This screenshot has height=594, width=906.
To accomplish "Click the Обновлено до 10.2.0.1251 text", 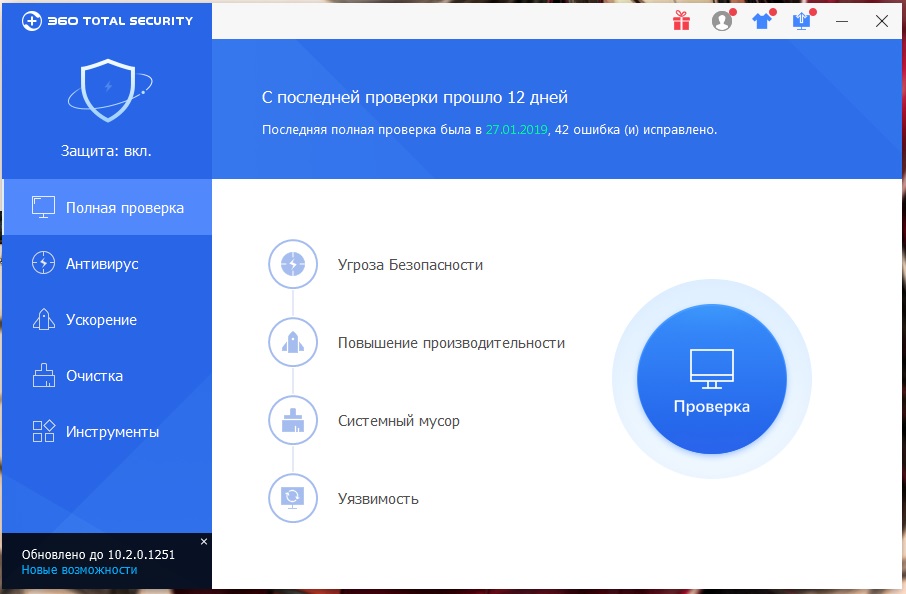I will (x=98, y=554).
